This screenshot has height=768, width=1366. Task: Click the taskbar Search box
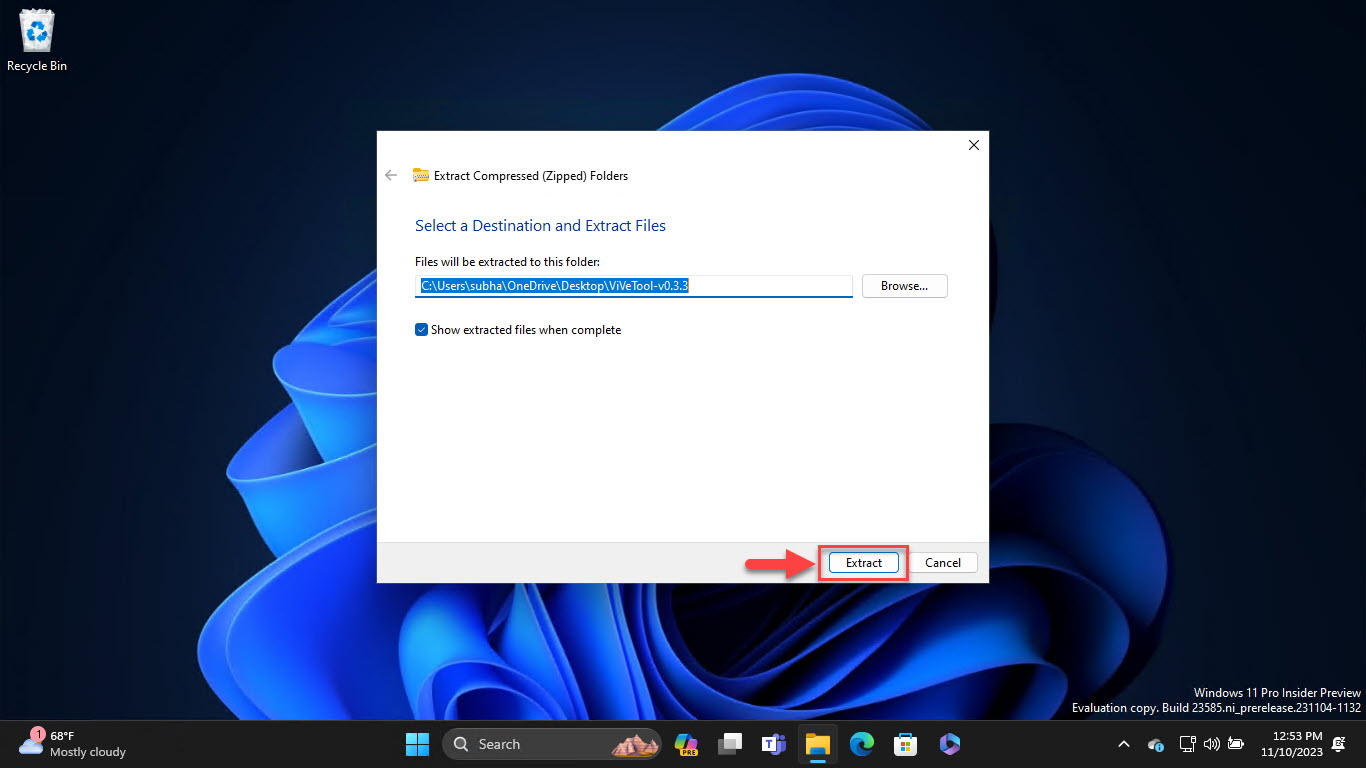coord(552,744)
